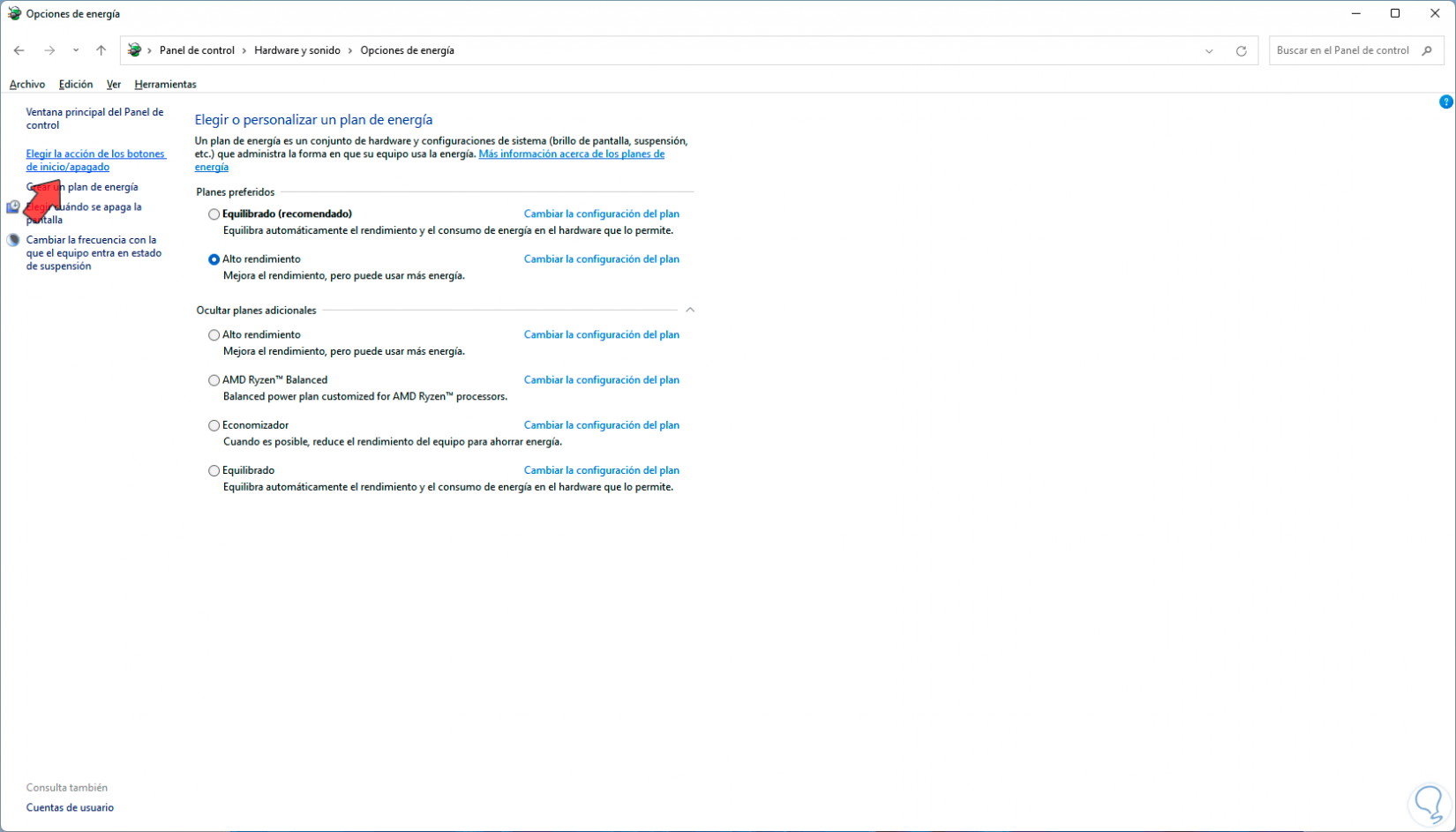This screenshot has width=1456, height=832.
Task: Open help with the blue question mark
Action: point(1445,102)
